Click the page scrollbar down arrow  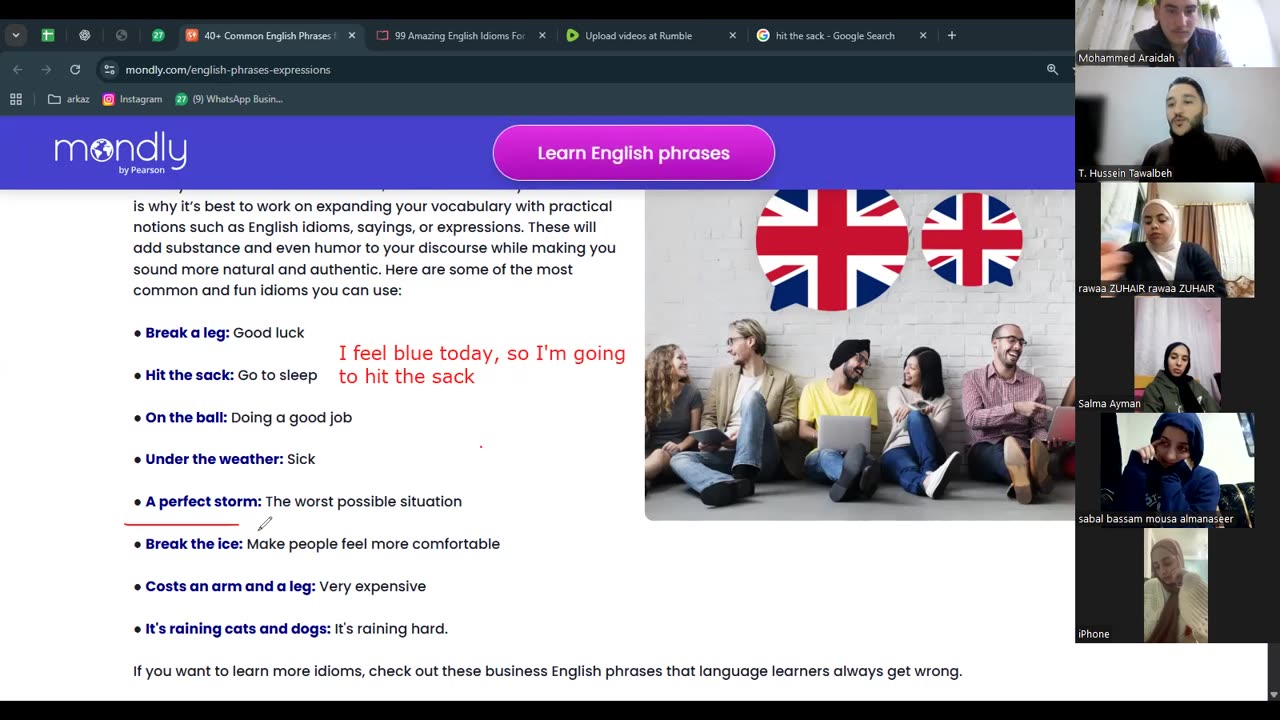(x=1273, y=694)
